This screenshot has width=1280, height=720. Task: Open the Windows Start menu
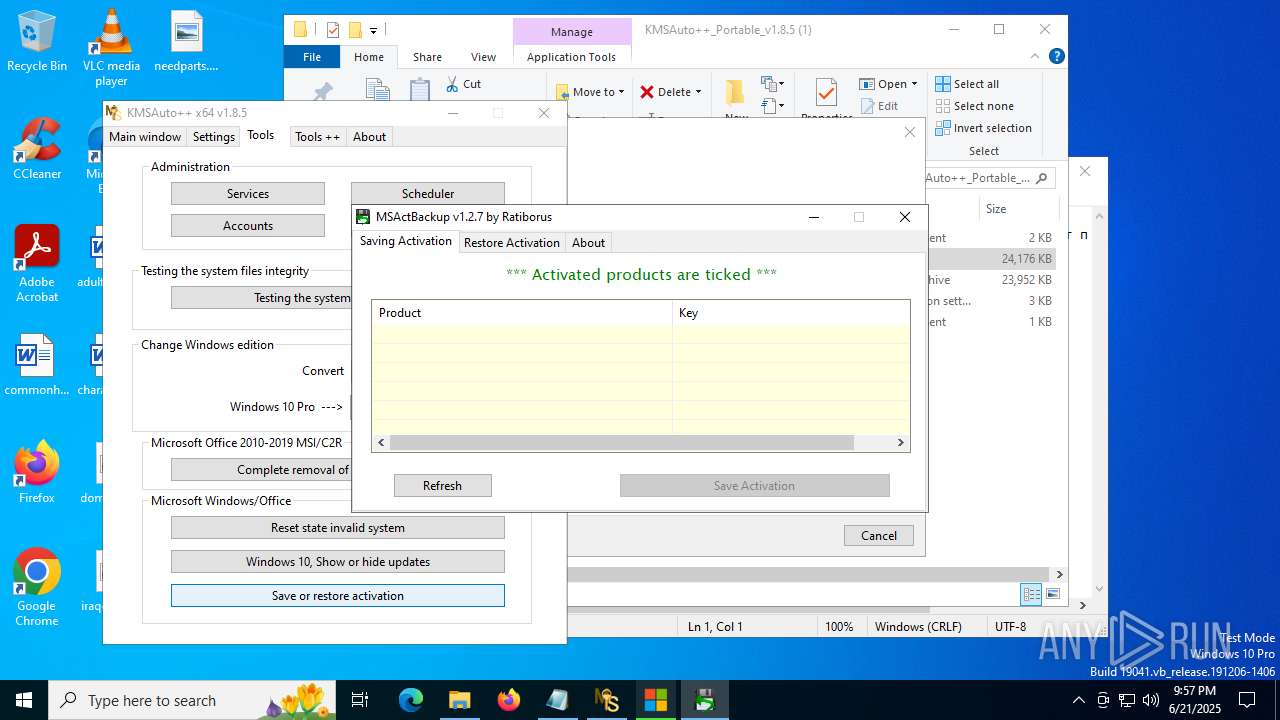(x=24, y=700)
